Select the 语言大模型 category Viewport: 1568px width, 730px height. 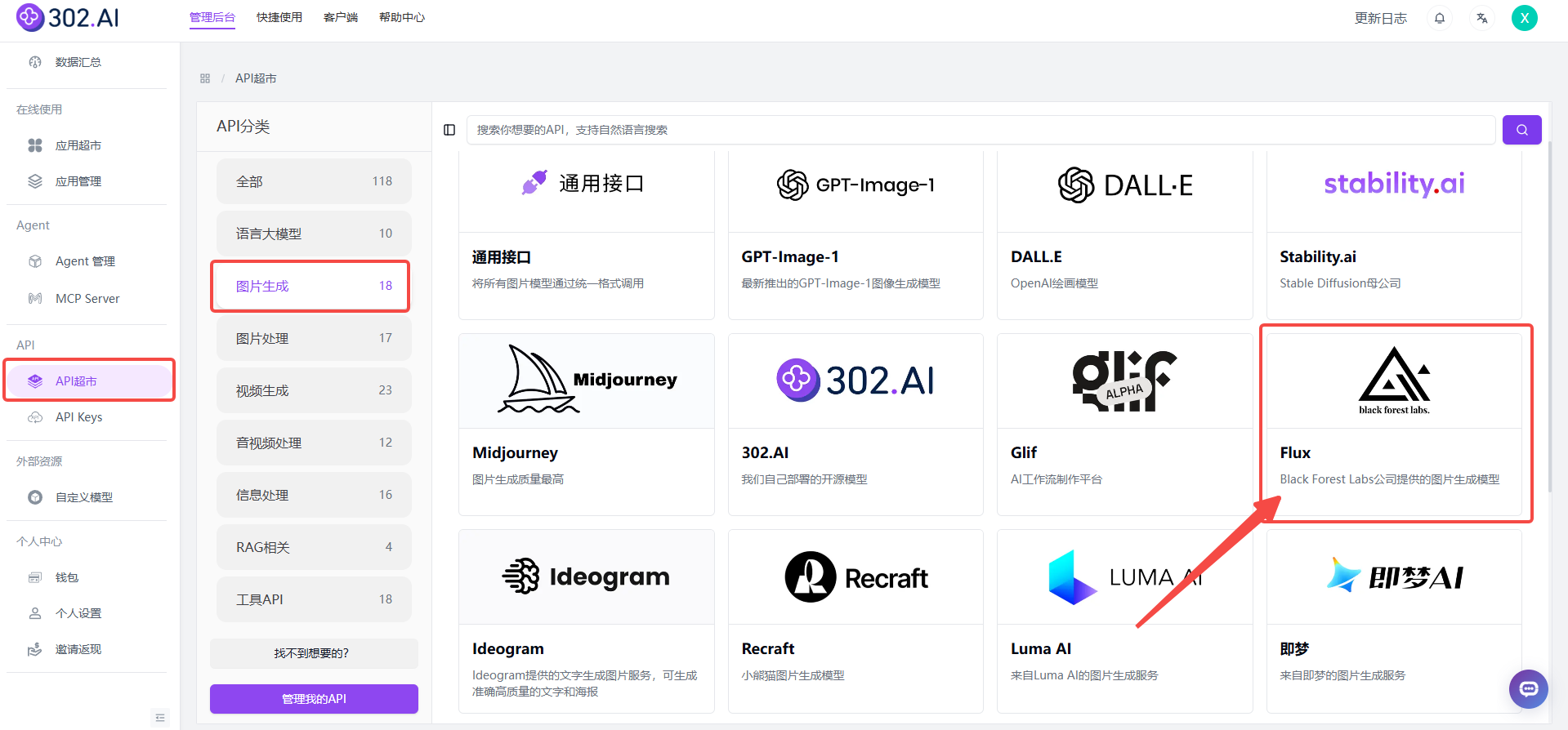pos(314,234)
